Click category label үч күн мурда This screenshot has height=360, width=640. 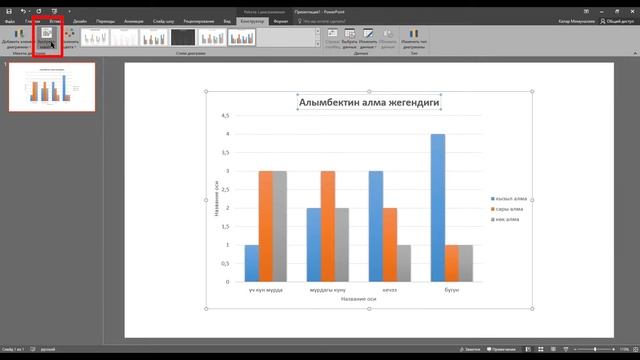[x=266, y=290]
